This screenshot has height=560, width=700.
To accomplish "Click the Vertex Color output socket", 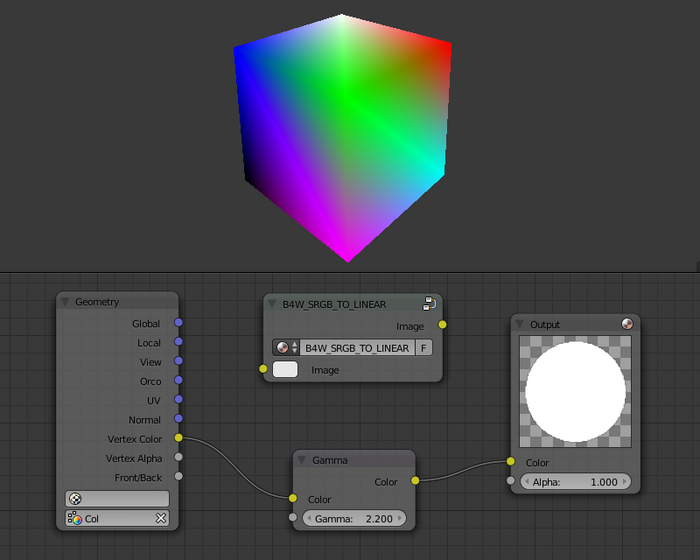I will pyautogui.click(x=178, y=438).
